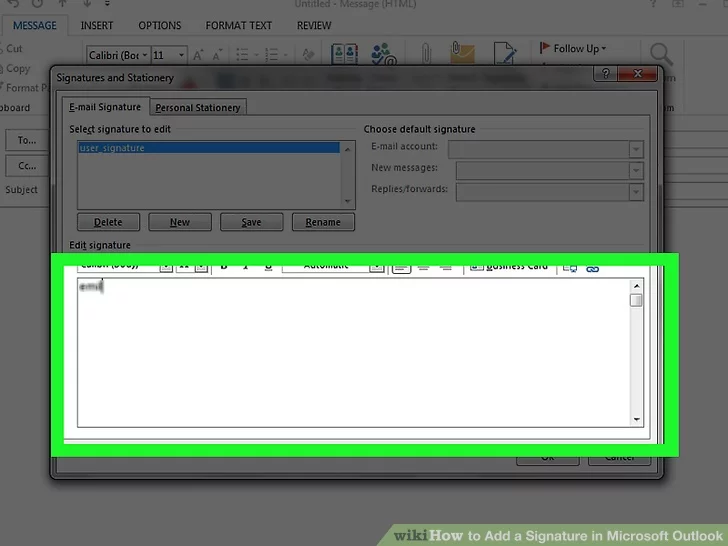Click the Business Card button
Image resolution: width=728 pixels, height=546 pixels.
(509, 267)
